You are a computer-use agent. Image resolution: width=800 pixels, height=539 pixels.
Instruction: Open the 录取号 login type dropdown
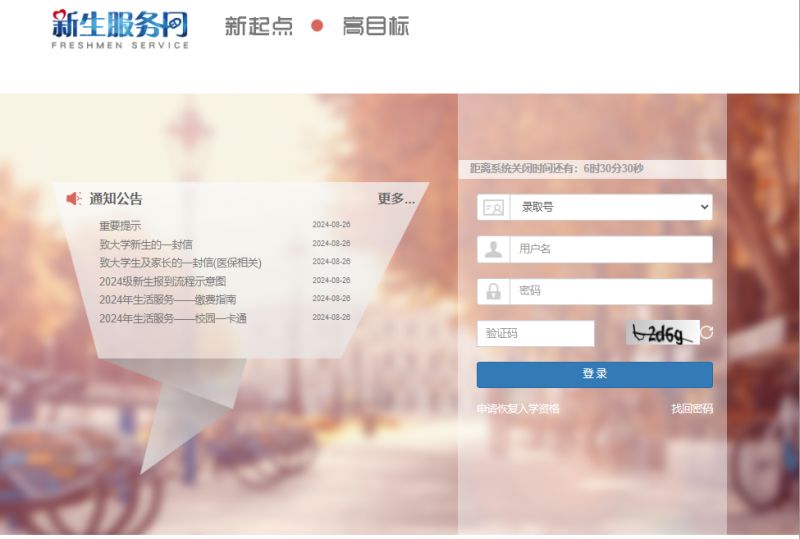coord(611,207)
